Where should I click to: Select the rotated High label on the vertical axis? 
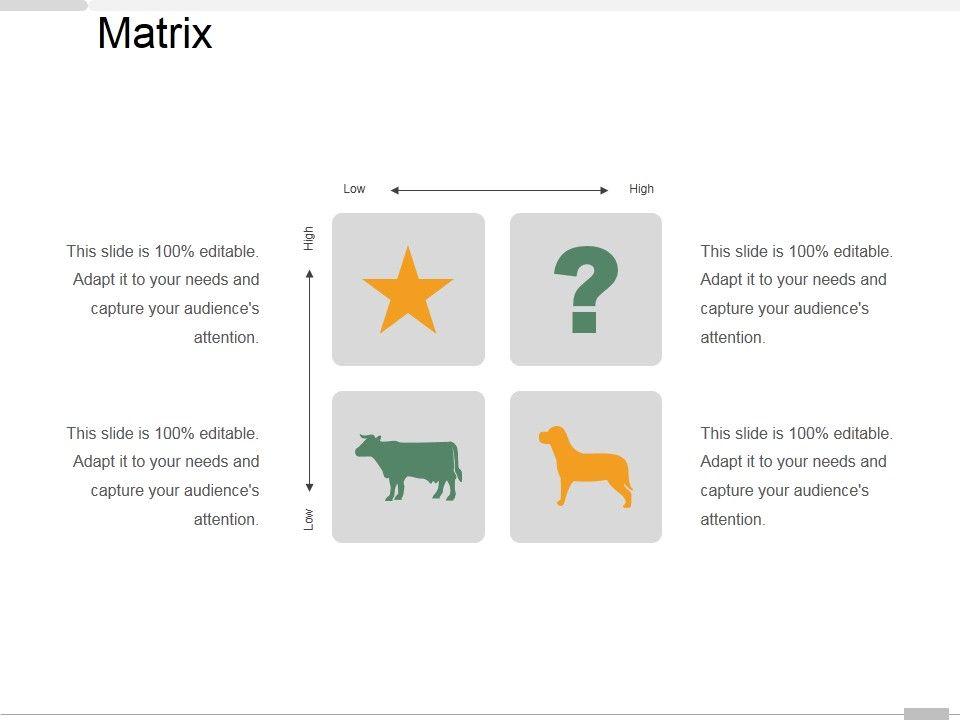coord(309,238)
